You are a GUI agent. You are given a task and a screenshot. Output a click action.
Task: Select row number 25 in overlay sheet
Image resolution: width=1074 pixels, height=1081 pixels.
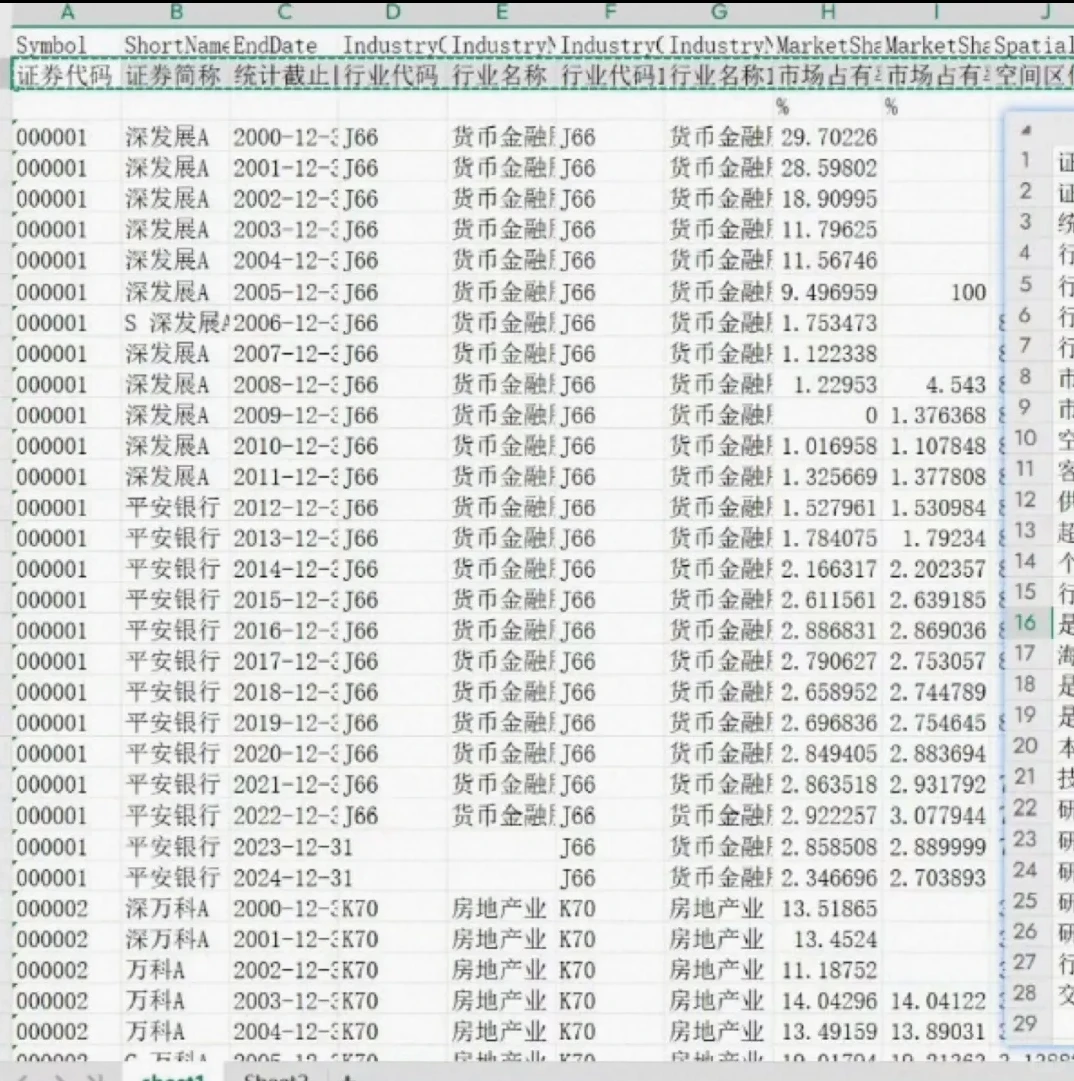1026,900
